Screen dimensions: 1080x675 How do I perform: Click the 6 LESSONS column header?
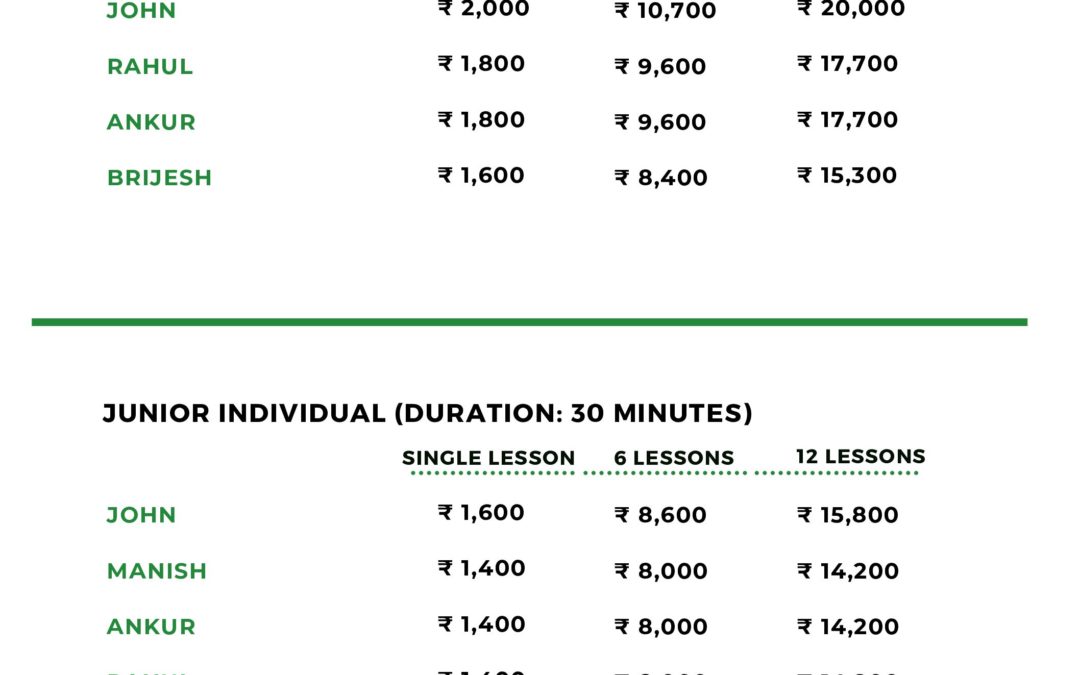point(674,458)
